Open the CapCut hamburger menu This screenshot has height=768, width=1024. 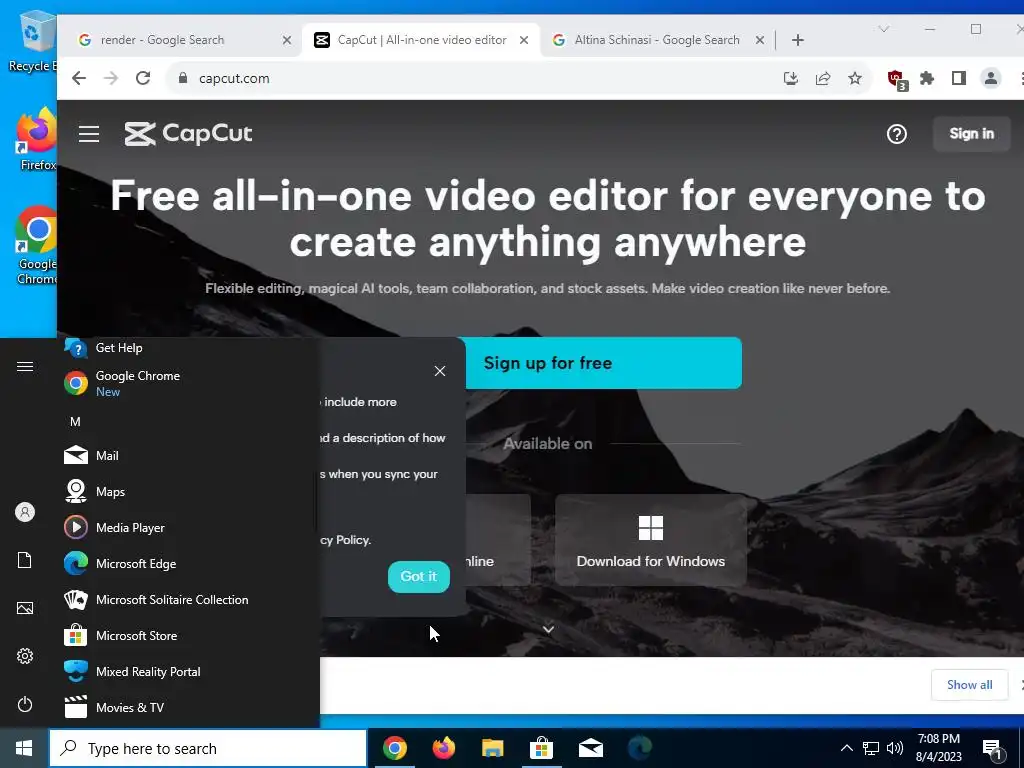(x=89, y=134)
